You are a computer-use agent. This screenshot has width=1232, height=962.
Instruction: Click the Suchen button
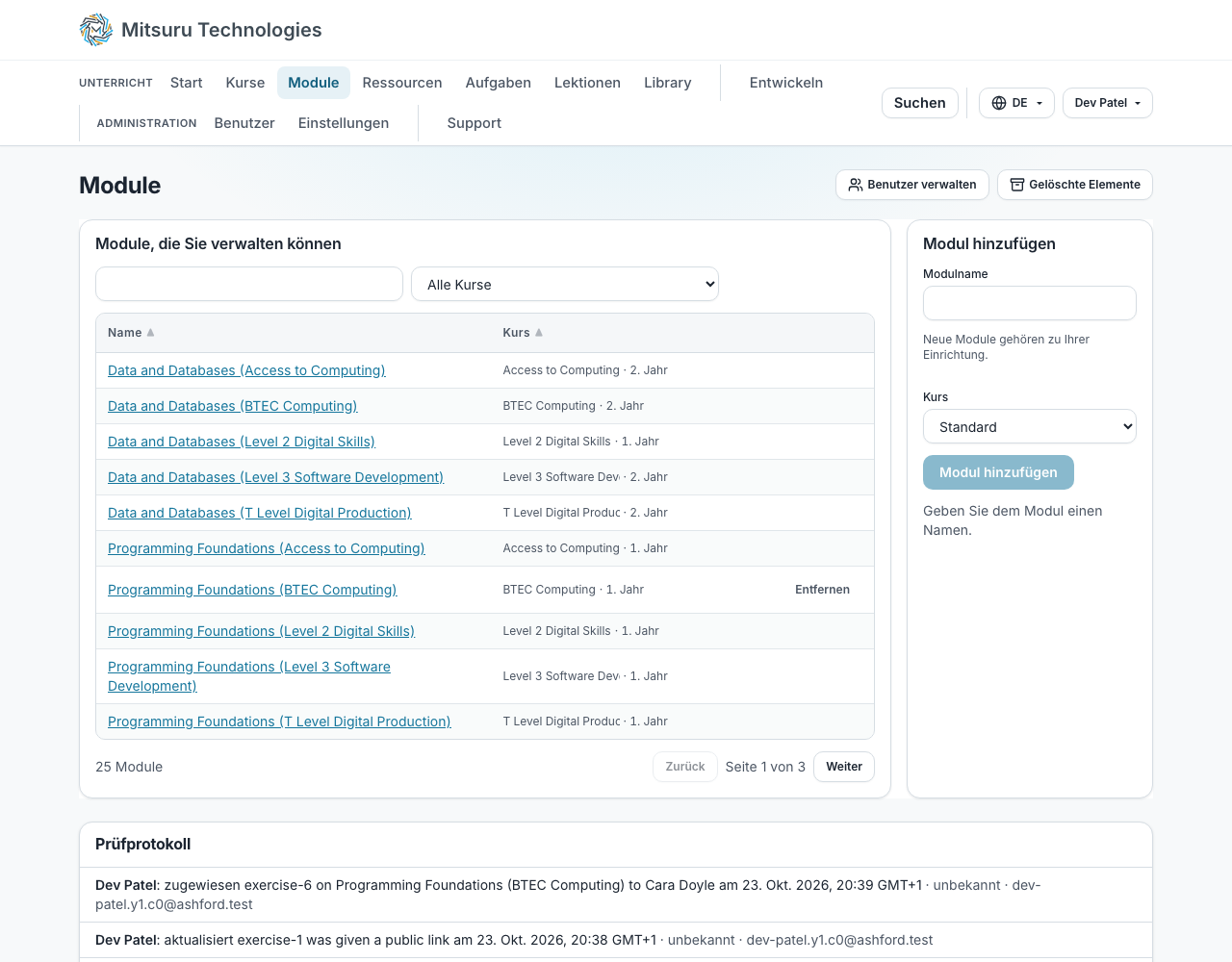pos(920,103)
